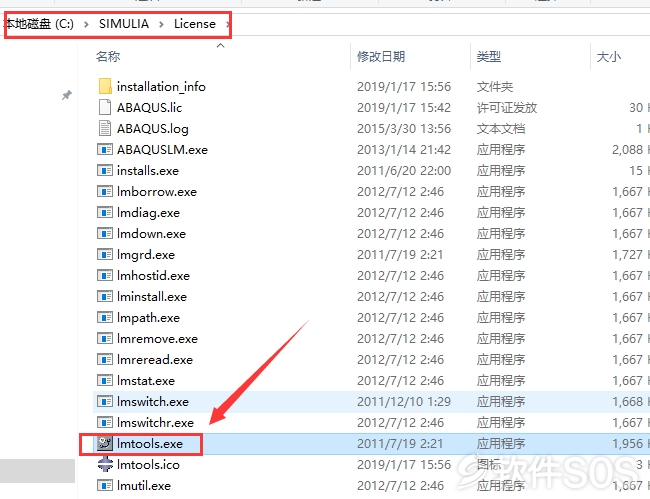Sort files by the 修改日期 column header
Screen dimensions: 650x499
tap(381, 56)
